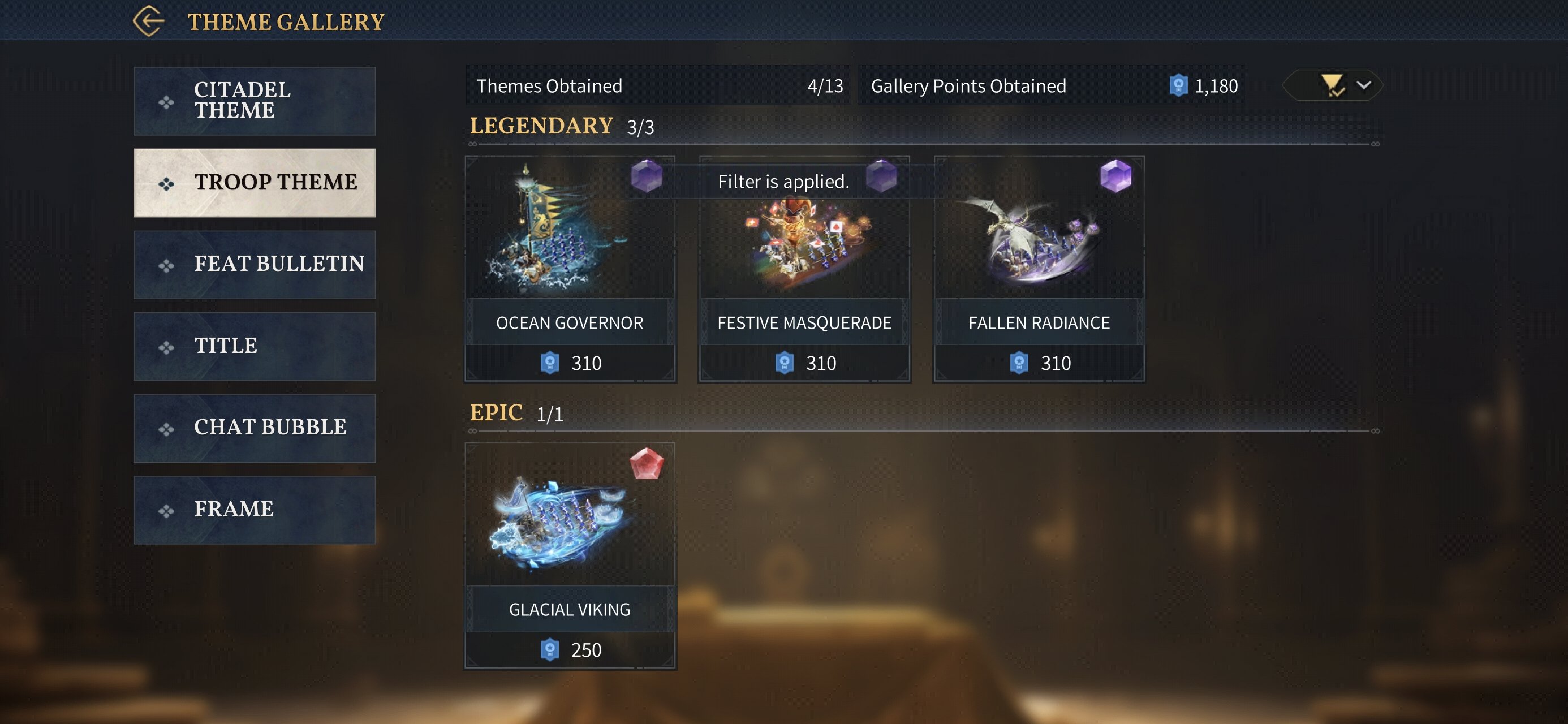
Task: Switch to the Feat Bulletin tab
Action: pos(255,265)
